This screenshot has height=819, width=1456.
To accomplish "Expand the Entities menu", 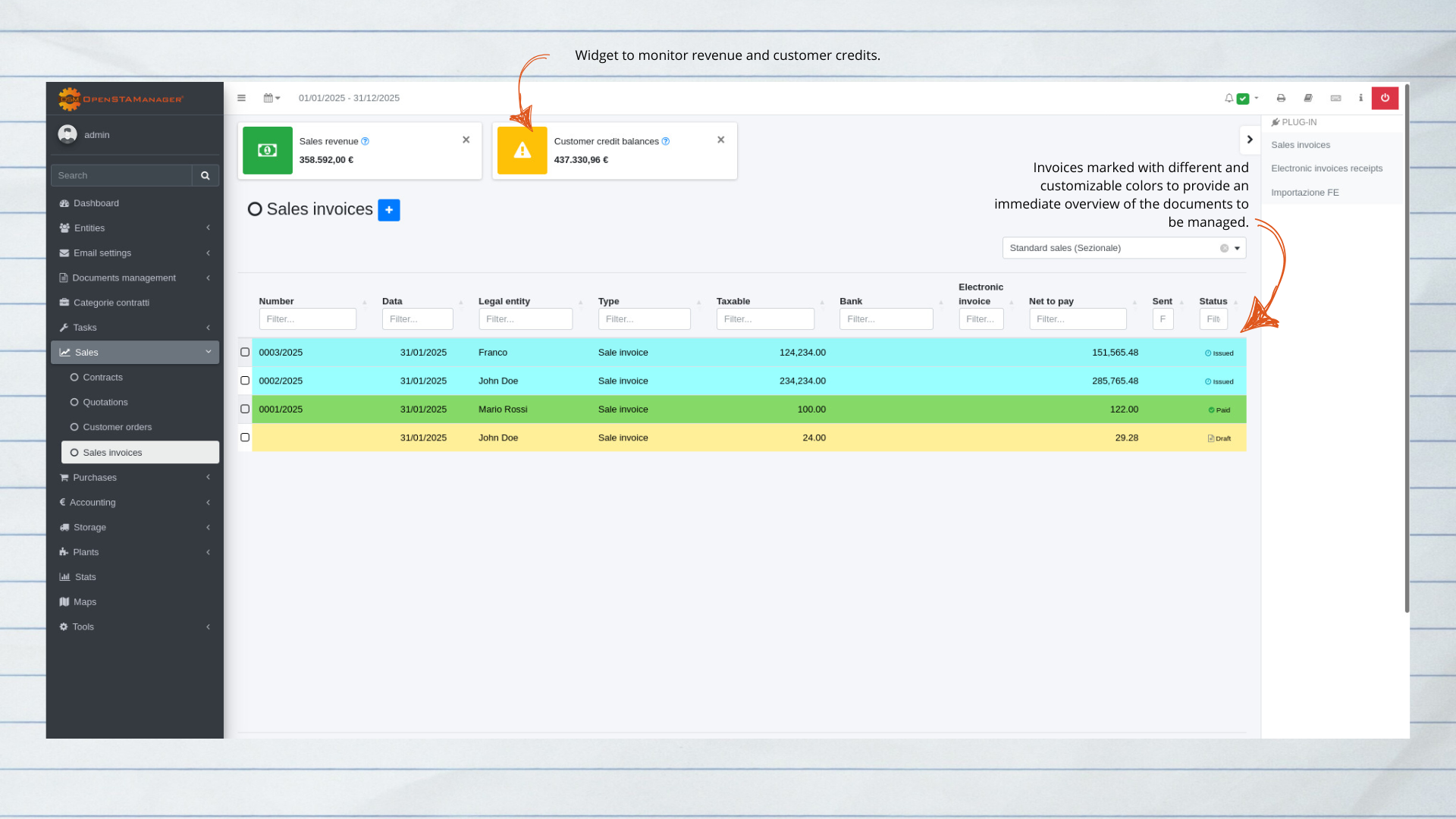I will pyautogui.click(x=135, y=228).
